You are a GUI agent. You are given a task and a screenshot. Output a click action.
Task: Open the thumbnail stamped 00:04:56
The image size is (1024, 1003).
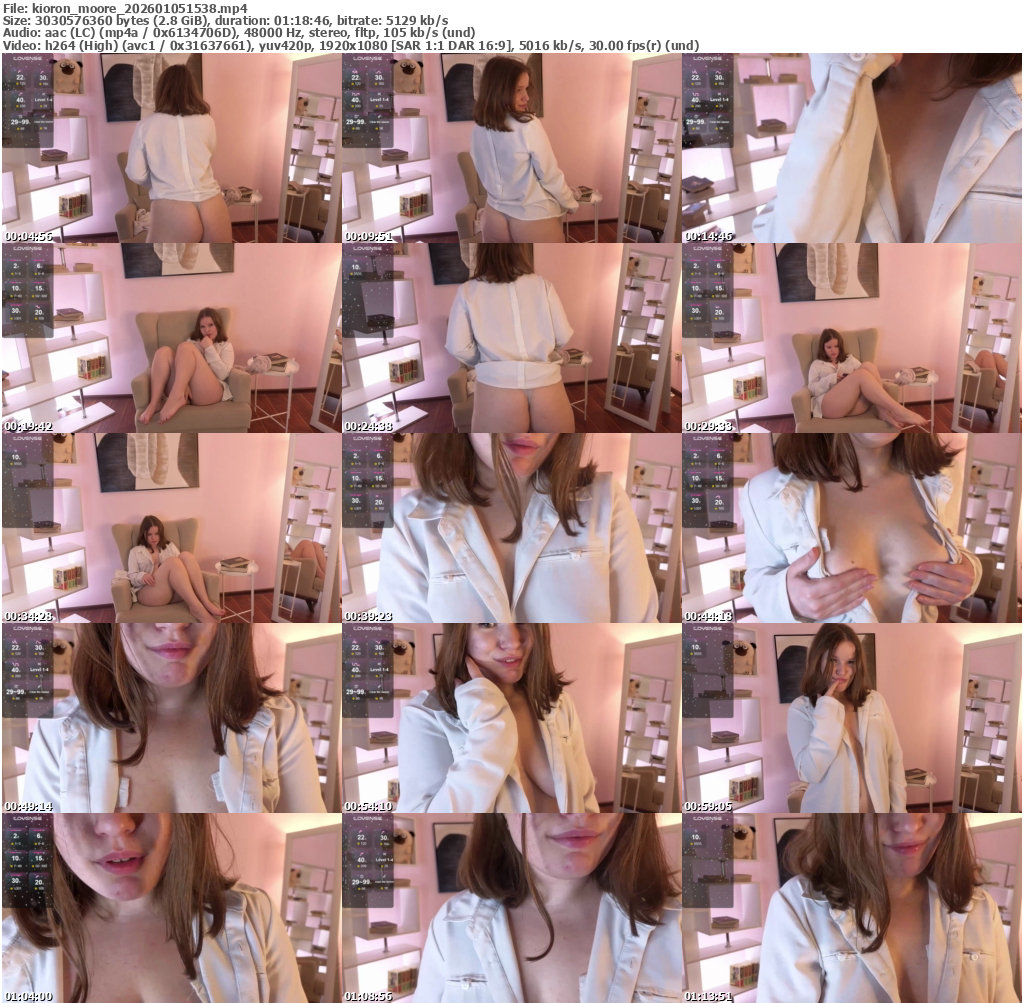(x=171, y=148)
